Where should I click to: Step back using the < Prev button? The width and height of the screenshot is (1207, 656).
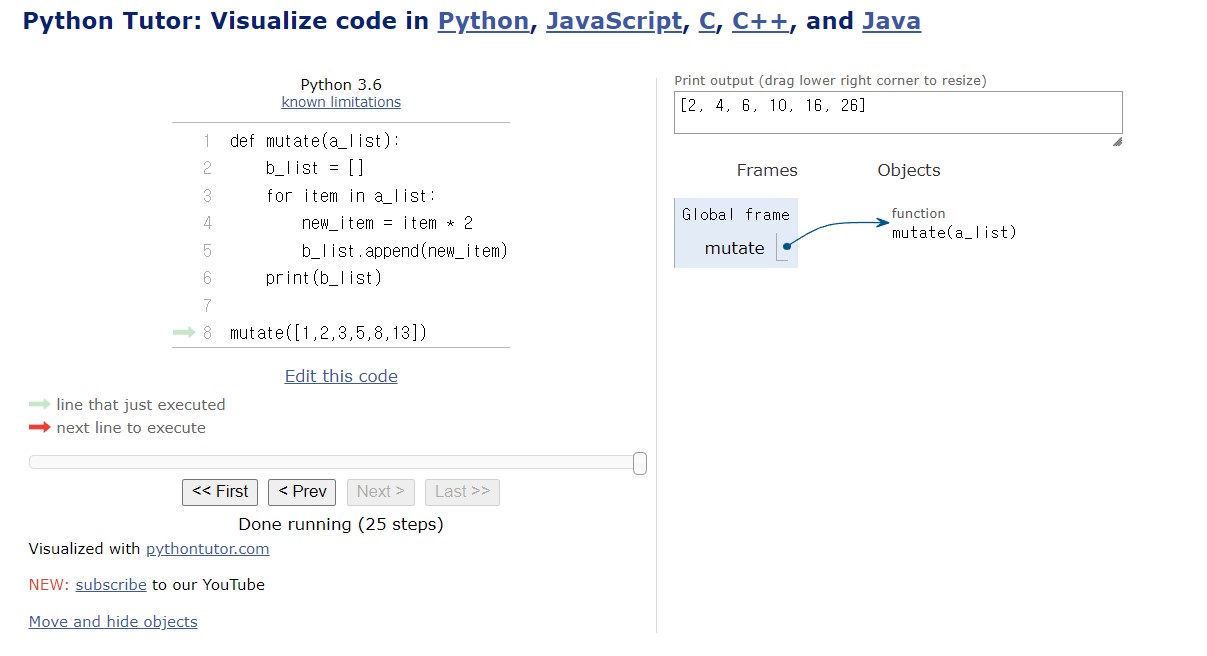(302, 492)
